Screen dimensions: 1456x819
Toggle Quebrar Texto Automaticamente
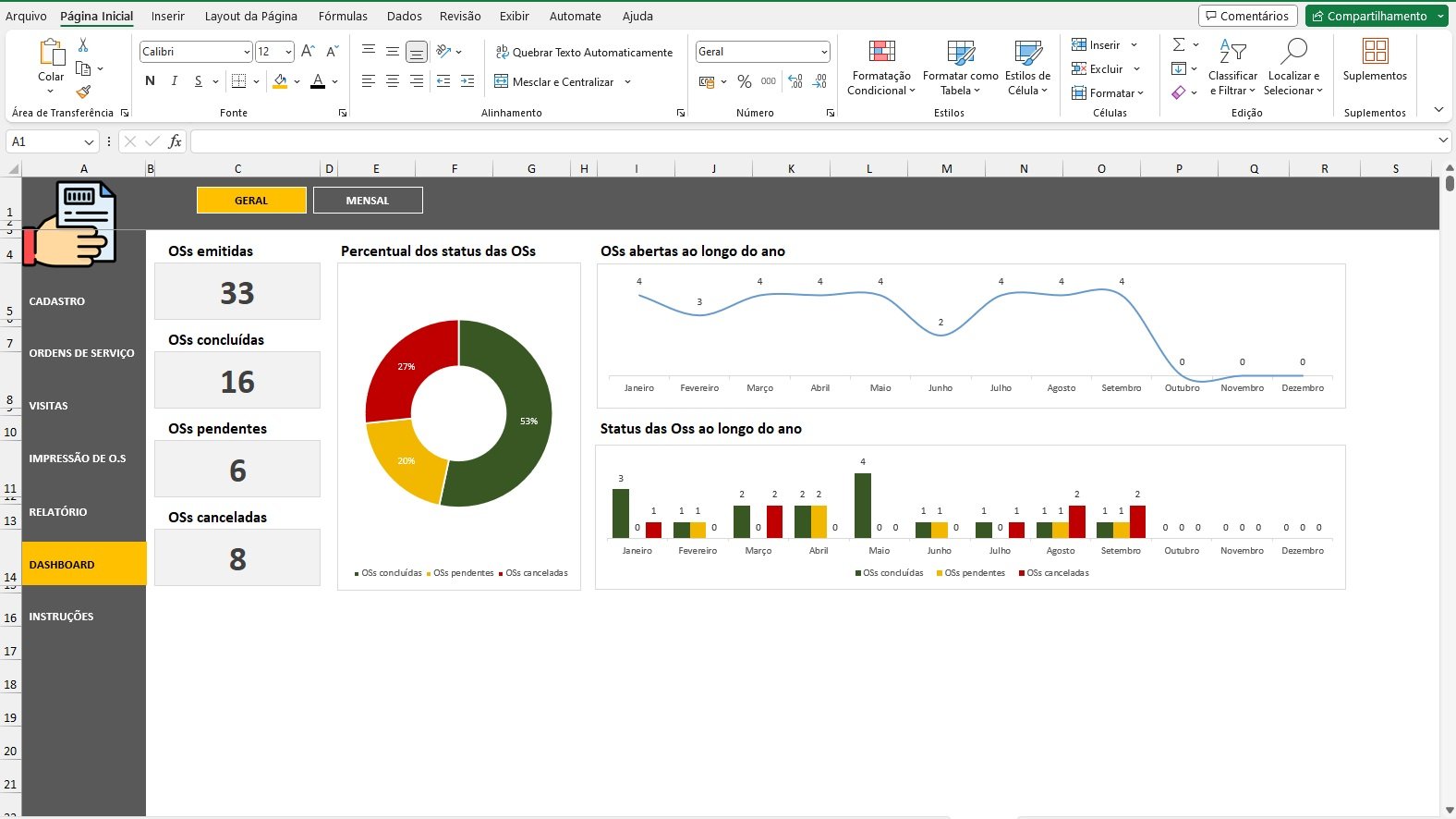(584, 53)
